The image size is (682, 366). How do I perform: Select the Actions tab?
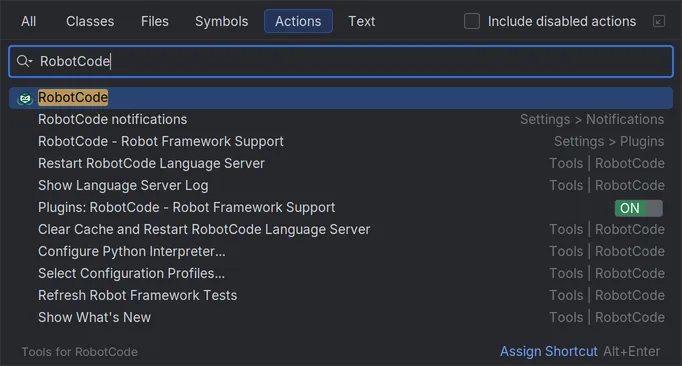click(298, 21)
